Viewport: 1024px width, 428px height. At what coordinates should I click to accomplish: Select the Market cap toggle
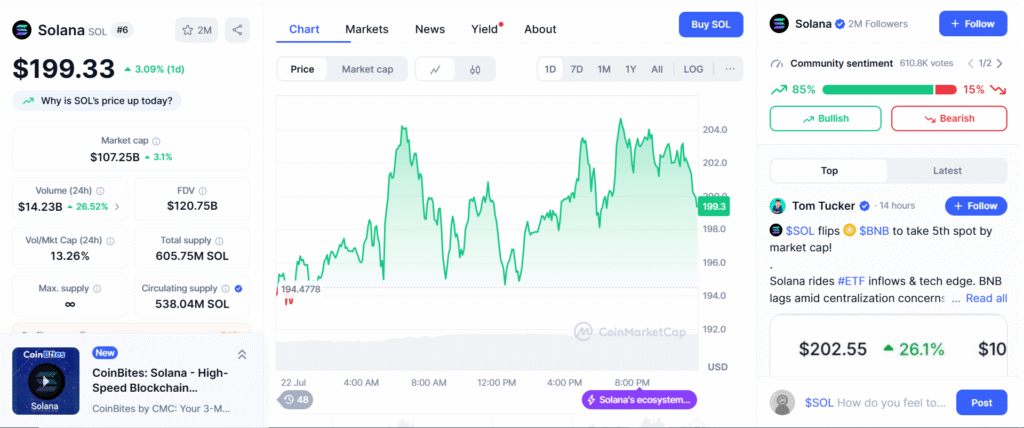(368, 69)
